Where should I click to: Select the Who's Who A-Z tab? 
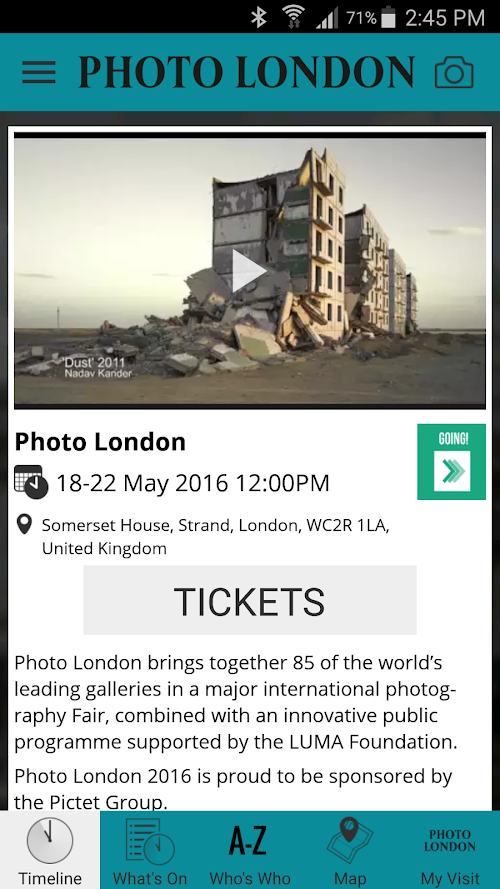(x=250, y=850)
